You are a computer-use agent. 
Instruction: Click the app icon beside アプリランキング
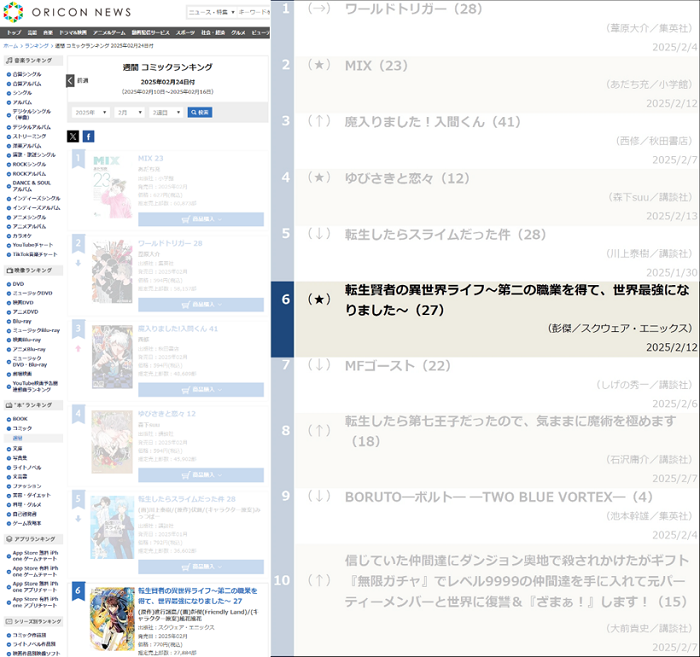[9, 539]
